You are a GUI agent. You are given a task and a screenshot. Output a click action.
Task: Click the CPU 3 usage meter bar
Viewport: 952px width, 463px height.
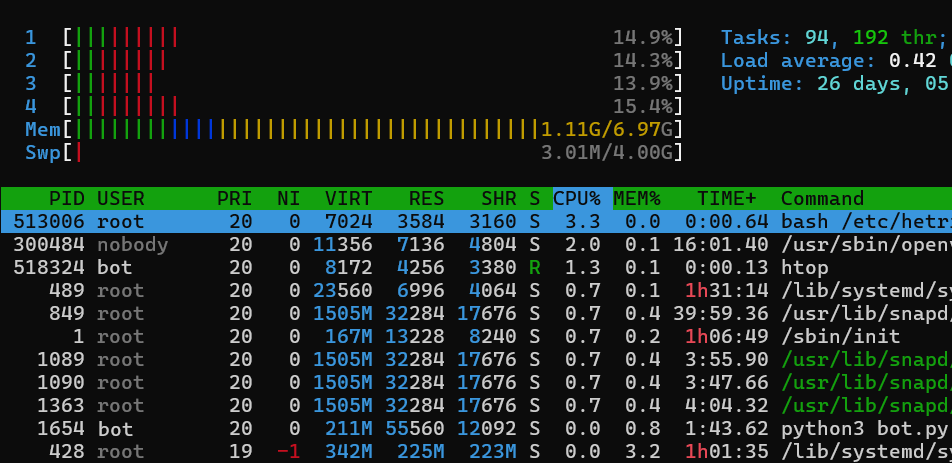click(373, 84)
